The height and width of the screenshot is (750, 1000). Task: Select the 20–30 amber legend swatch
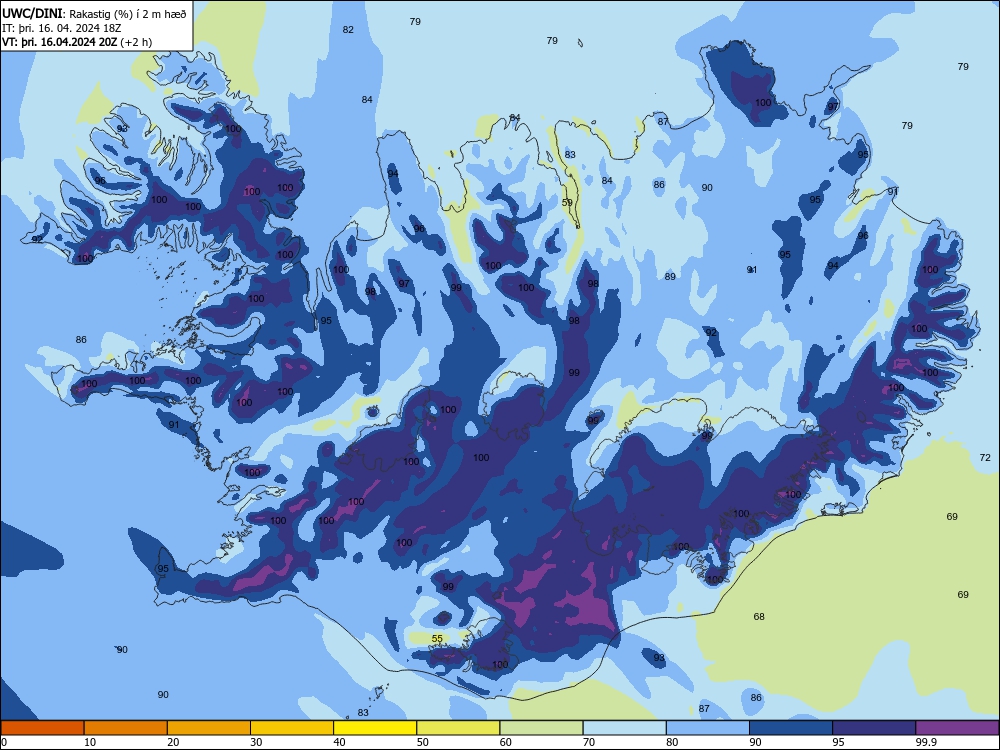click(209, 728)
